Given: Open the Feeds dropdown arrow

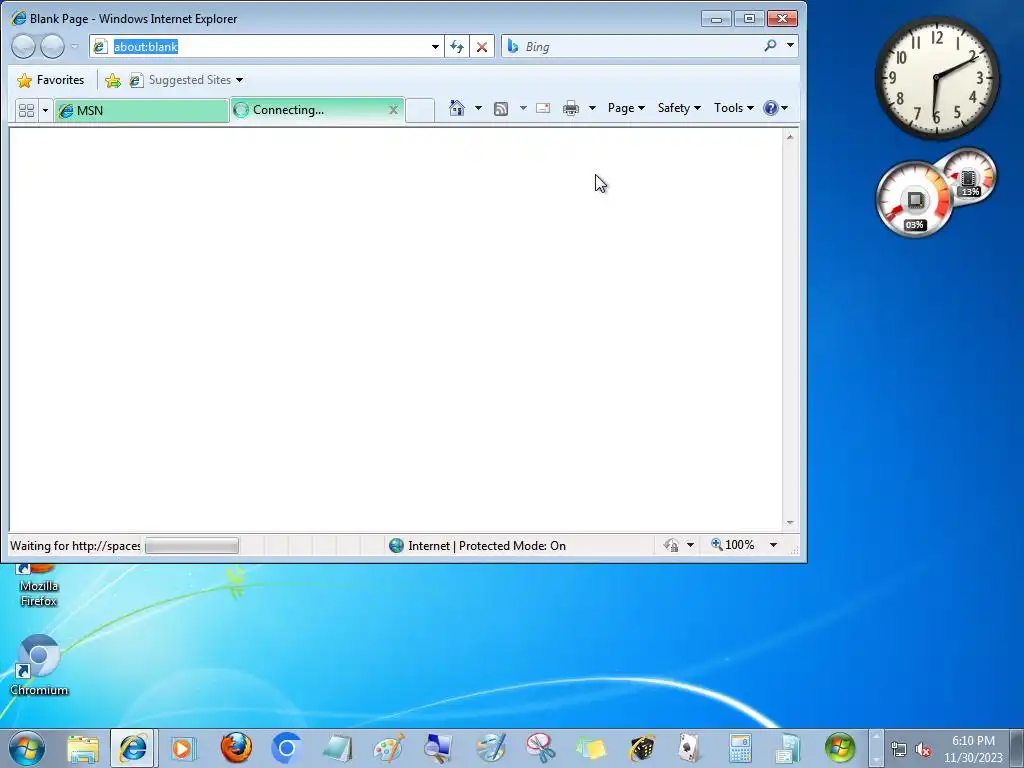Looking at the screenshot, I should coord(523,108).
